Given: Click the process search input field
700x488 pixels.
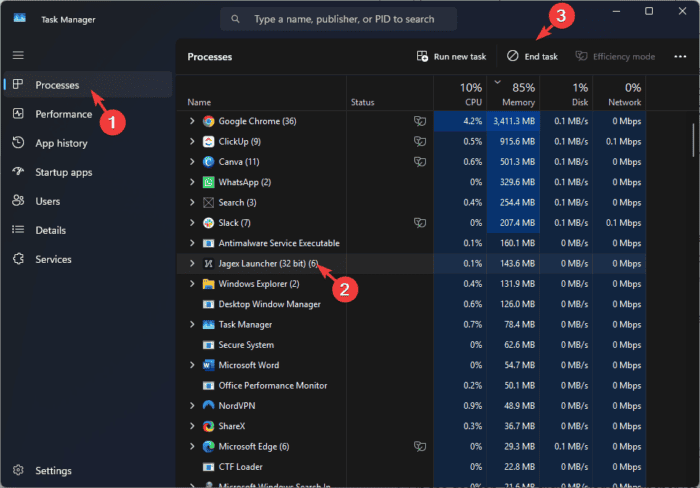Looking at the screenshot, I should pyautogui.click(x=338, y=19).
